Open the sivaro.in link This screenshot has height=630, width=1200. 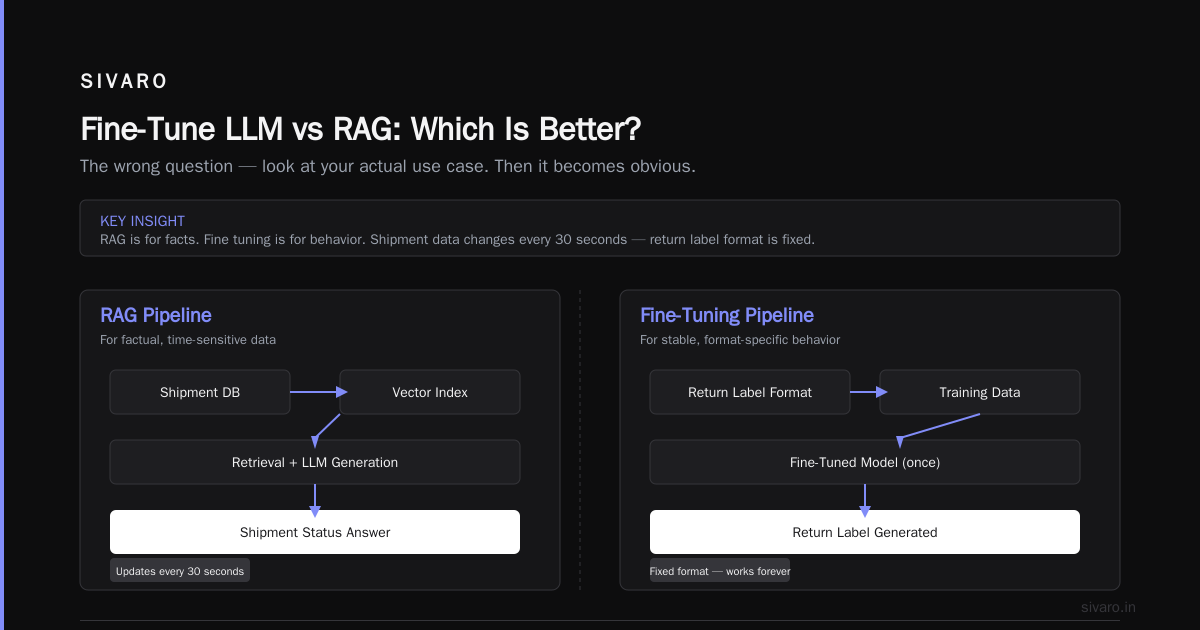tap(1108, 607)
